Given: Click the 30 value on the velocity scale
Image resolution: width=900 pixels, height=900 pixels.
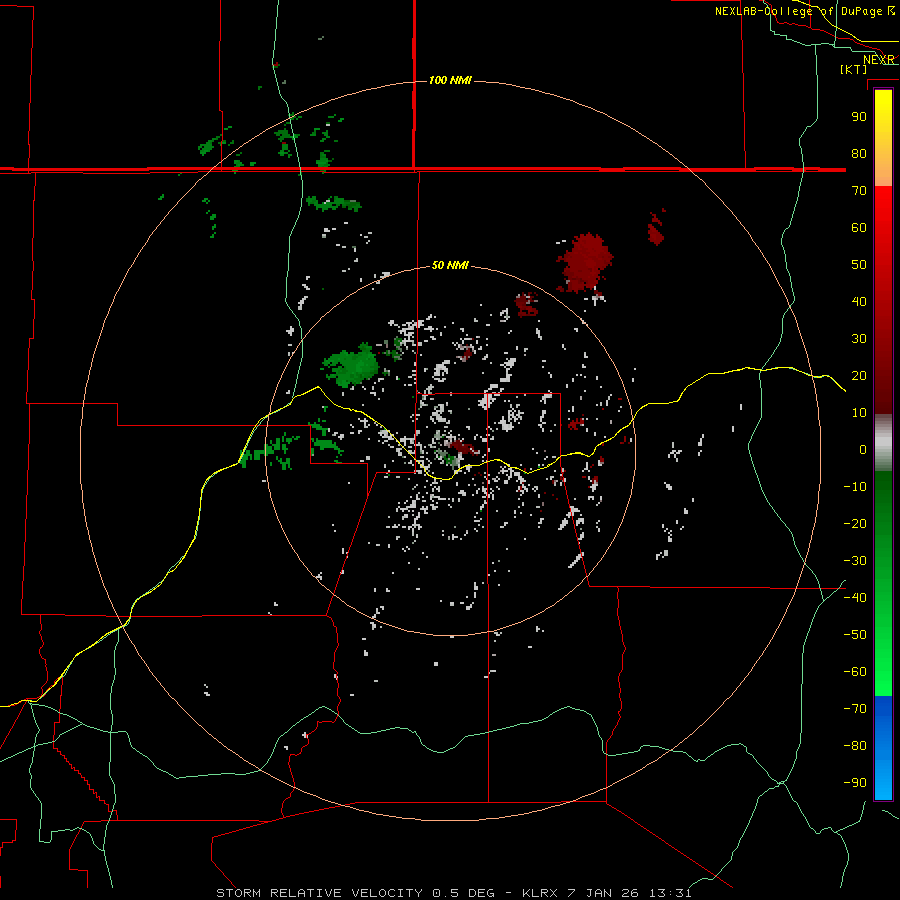Looking at the screenshot, I should [x=859, y=339].
